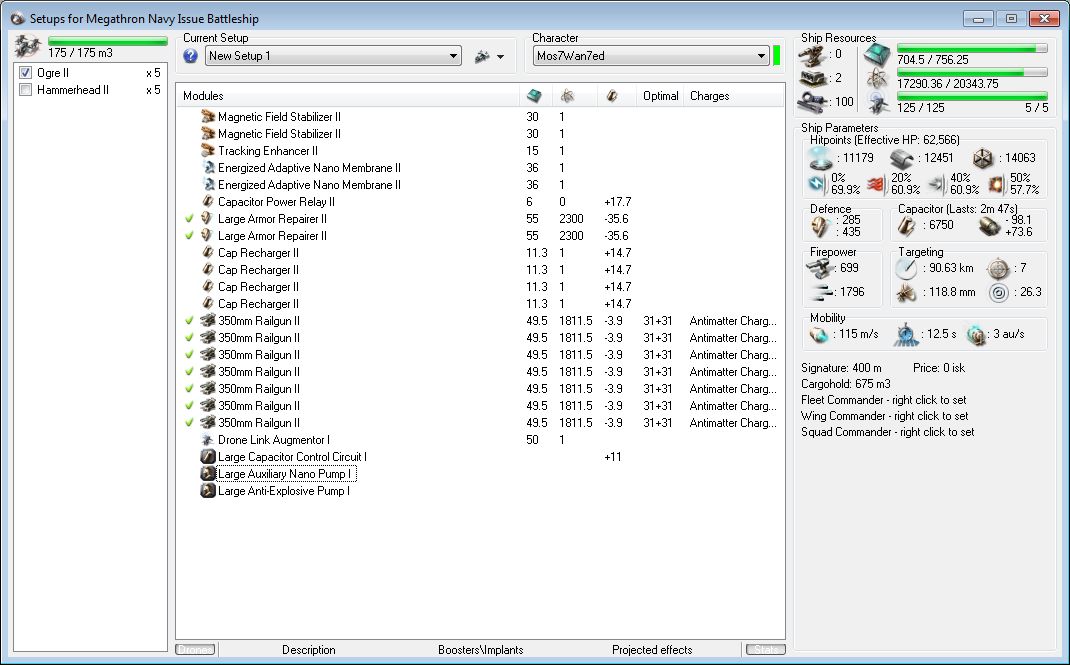Click the launcher hardpoints icon in Ship Resources
The image size is (1070, 665).
pyautogui.click(x=813, y=78)
